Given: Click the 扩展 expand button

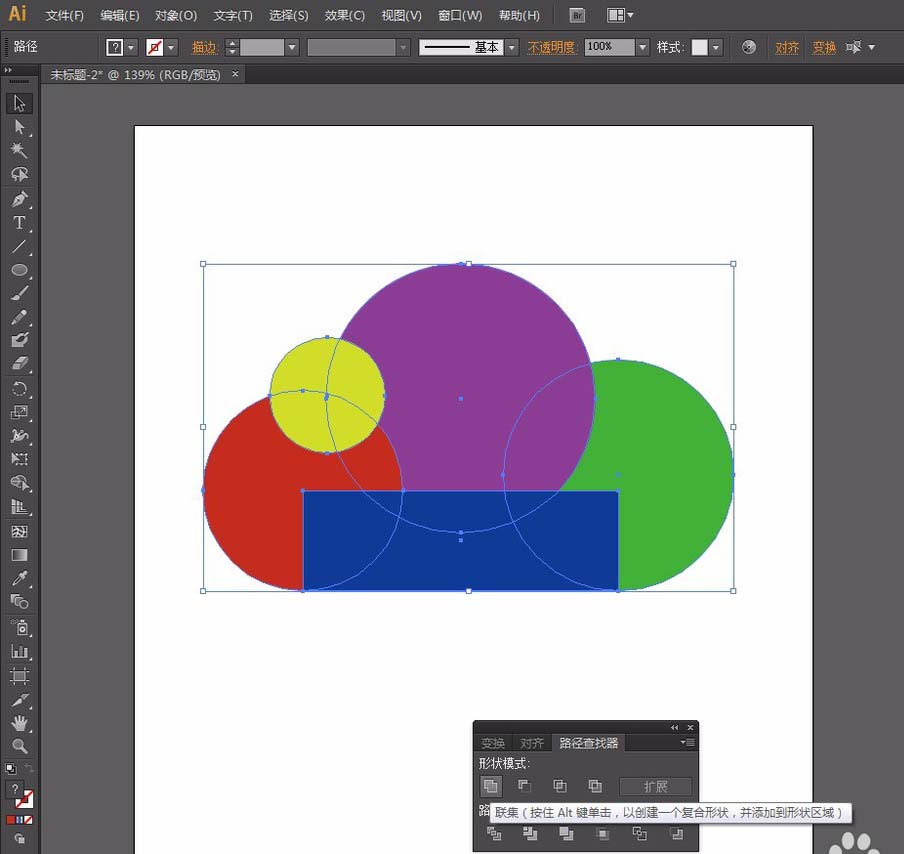Looking at the screenshot, I should pyautogui.click(x=656, y=787).
